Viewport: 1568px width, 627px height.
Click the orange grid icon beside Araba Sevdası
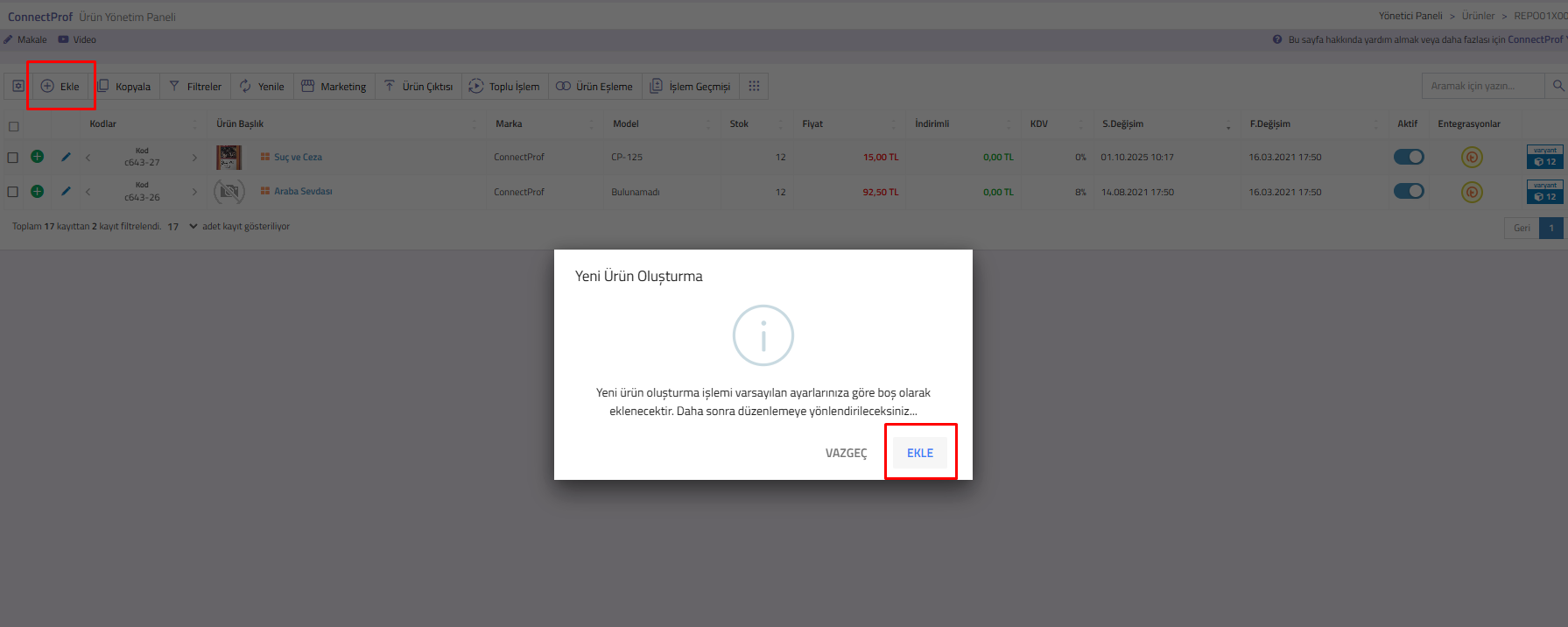coord(264,191)
